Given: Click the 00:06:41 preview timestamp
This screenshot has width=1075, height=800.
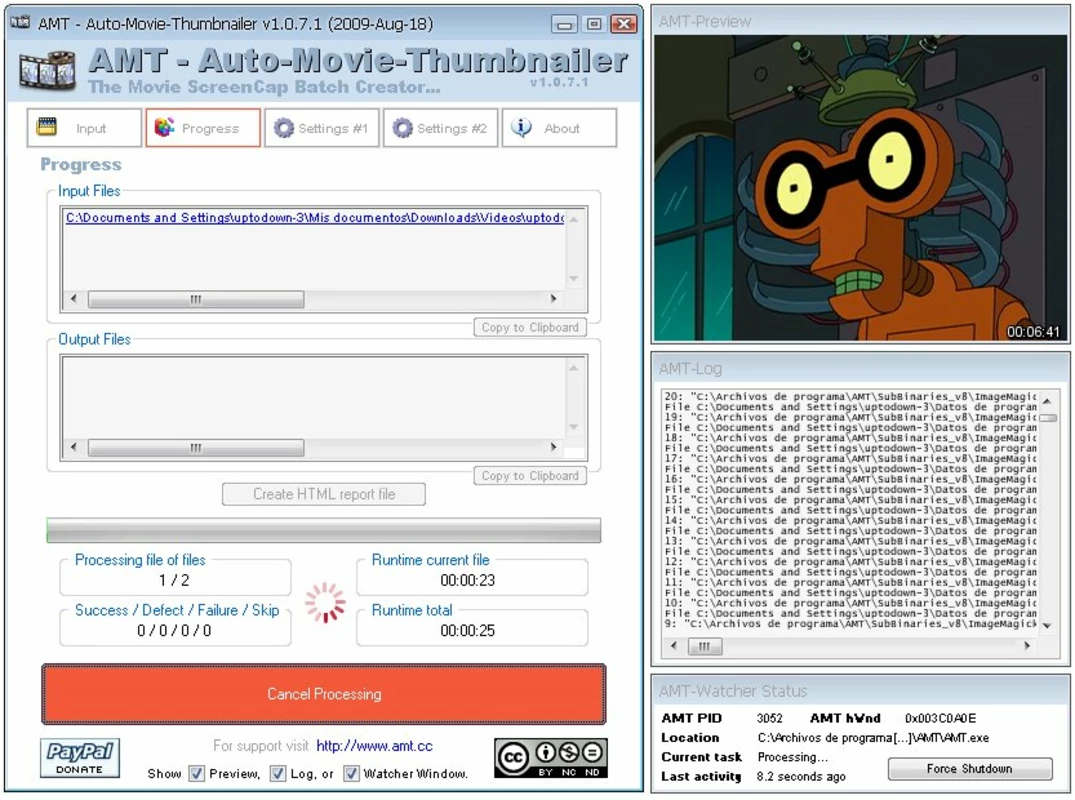Looking at the screenshot, I should (1033, 332).
